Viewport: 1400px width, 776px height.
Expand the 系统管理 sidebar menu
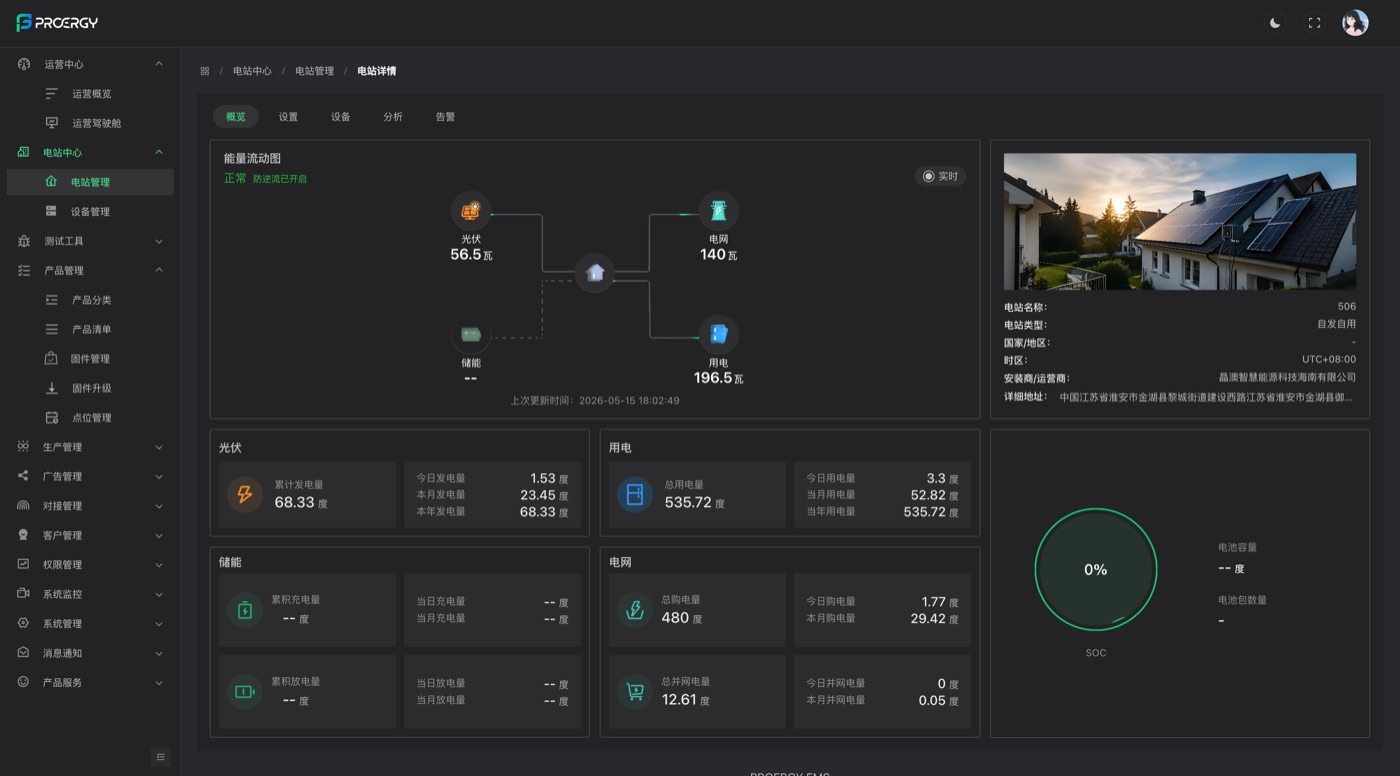(x=90, y=623)
